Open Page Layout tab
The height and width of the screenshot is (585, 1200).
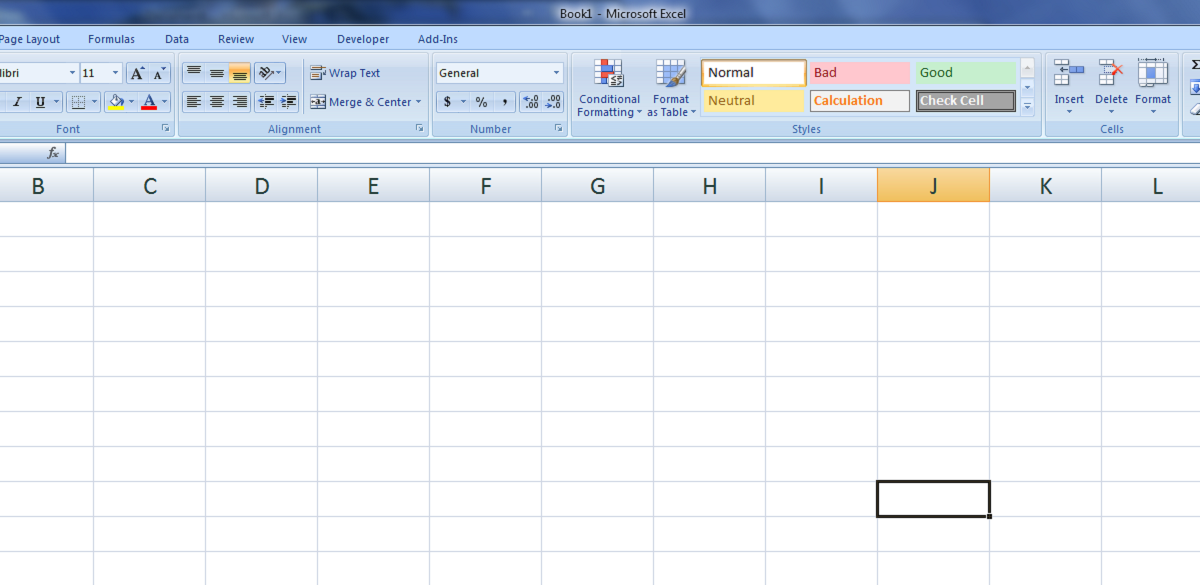tap(30, 40)
